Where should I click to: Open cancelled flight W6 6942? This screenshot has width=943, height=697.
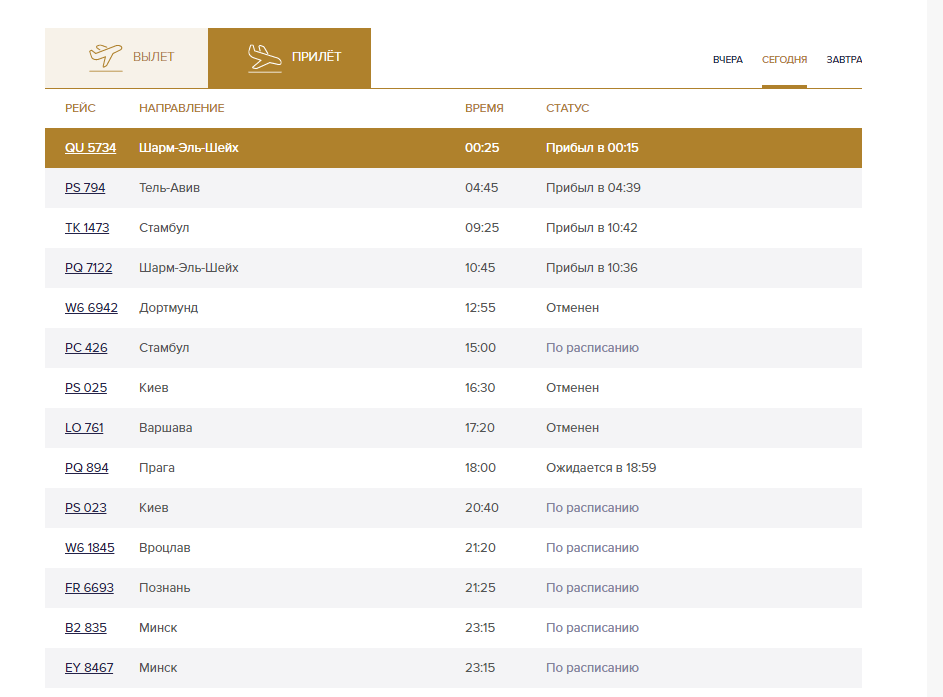point(91,308)
